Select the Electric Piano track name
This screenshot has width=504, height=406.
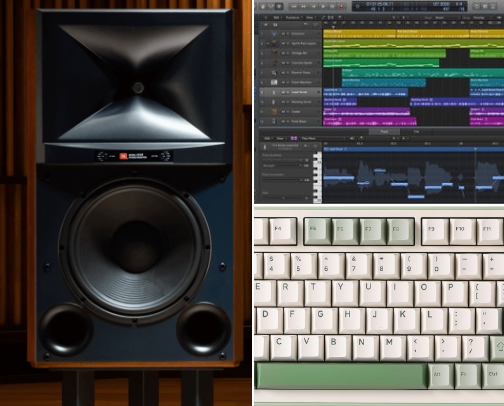pos(301,72)
